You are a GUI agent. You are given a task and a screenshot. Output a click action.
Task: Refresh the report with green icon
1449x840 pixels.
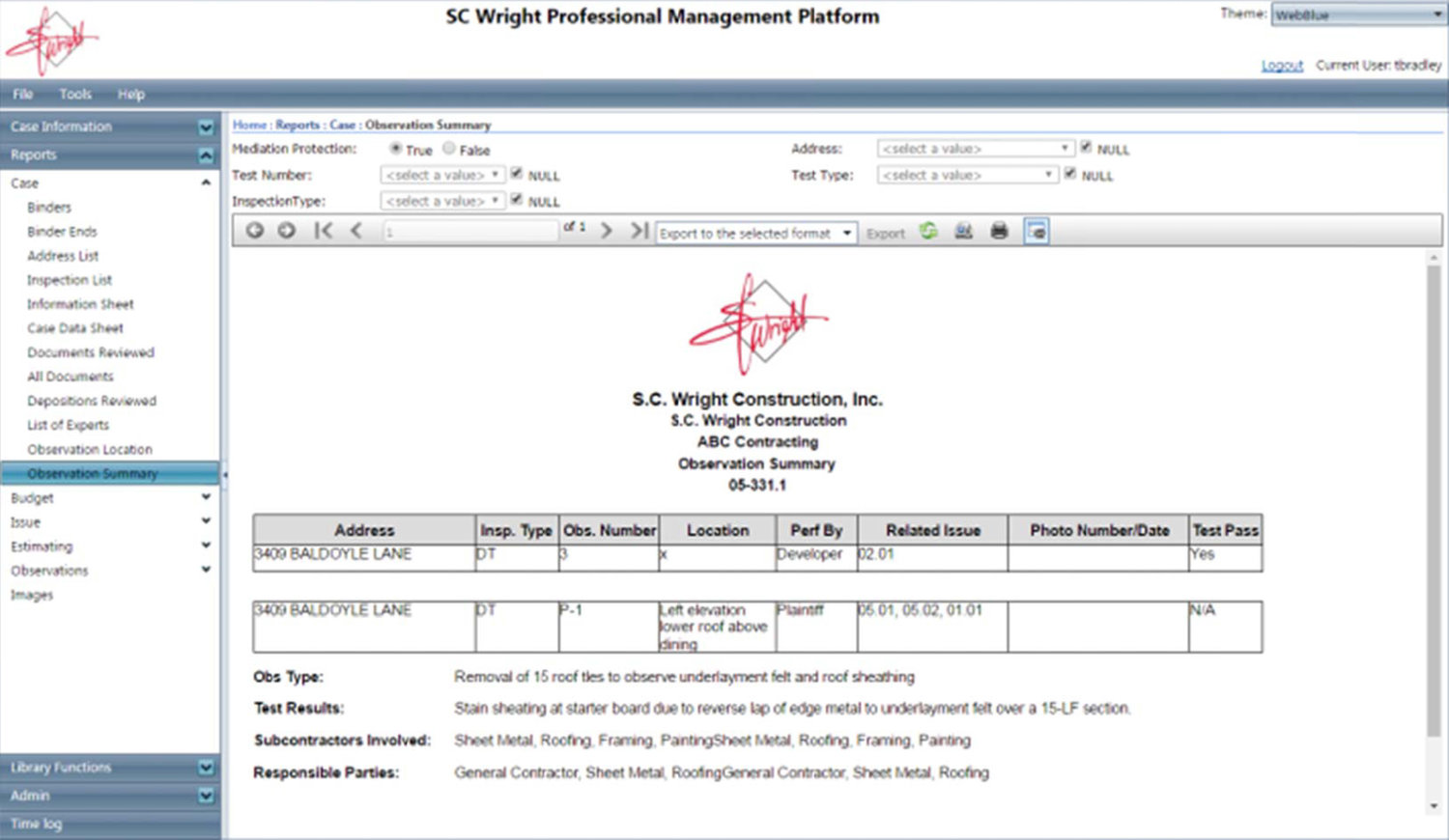(928, 231)
